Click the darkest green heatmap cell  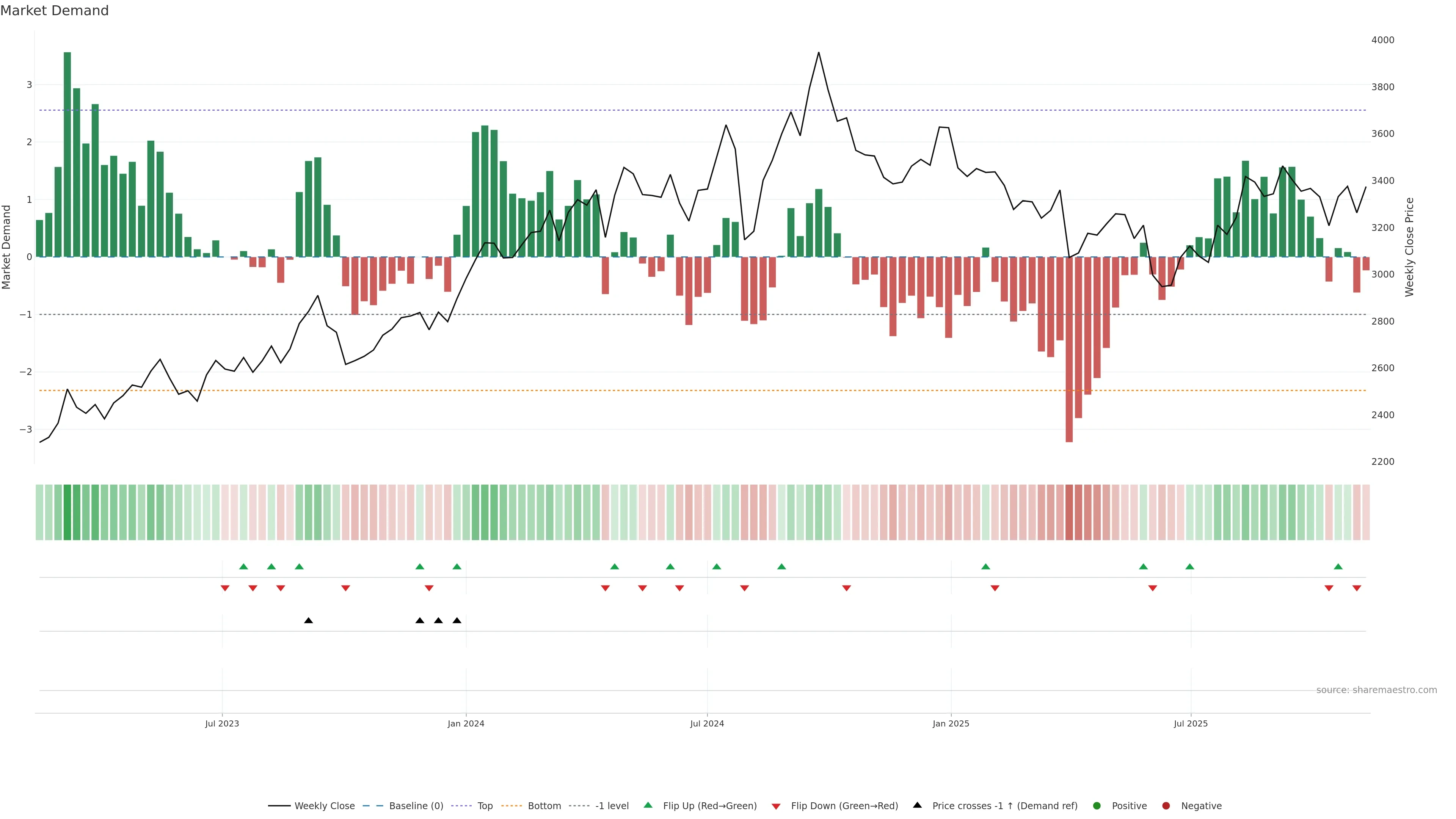(67, 512)
